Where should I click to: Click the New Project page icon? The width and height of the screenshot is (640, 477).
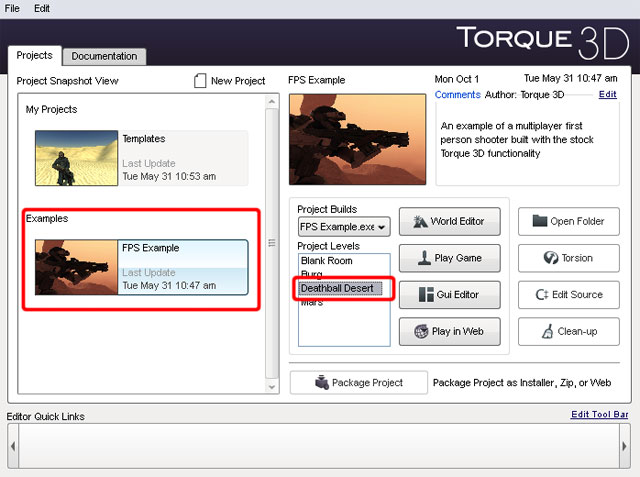200,81
